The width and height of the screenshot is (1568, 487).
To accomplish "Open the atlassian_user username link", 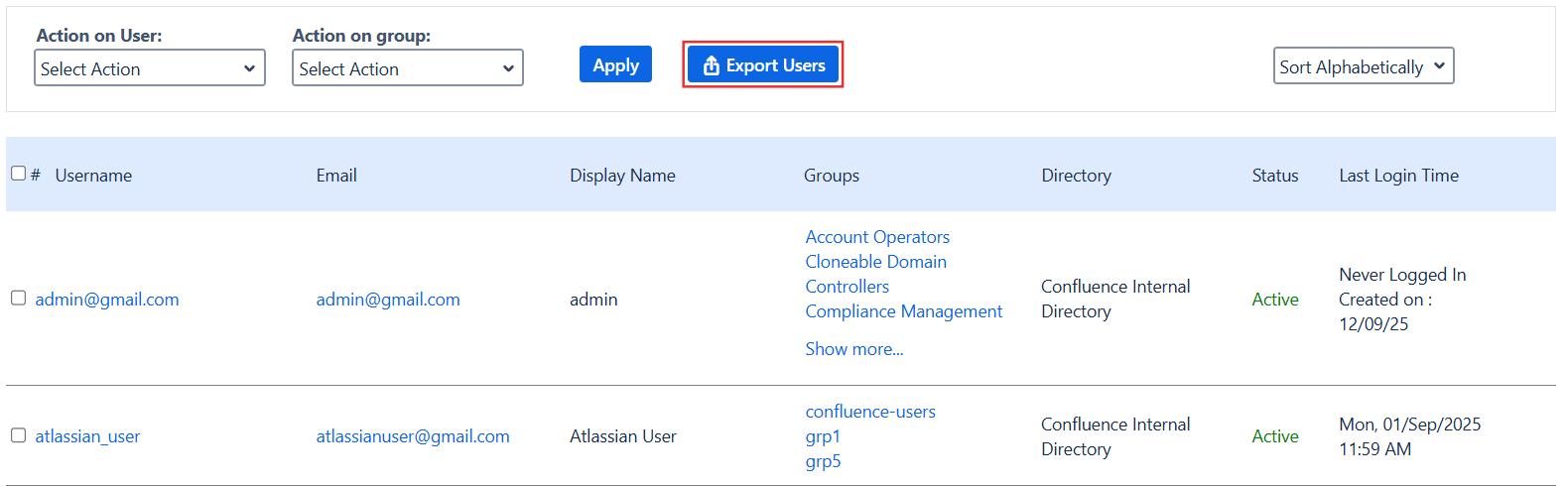I will 87,436.
